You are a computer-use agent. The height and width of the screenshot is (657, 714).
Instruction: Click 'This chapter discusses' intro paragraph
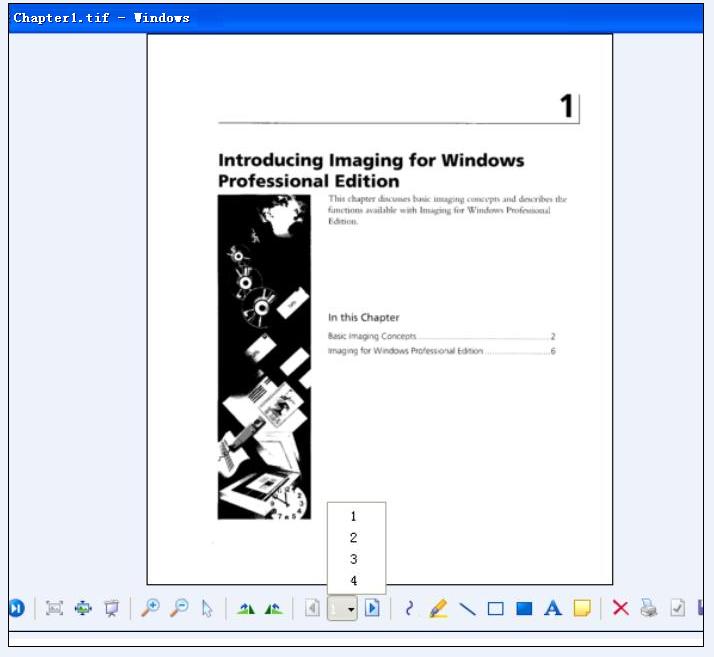(447, 210)
